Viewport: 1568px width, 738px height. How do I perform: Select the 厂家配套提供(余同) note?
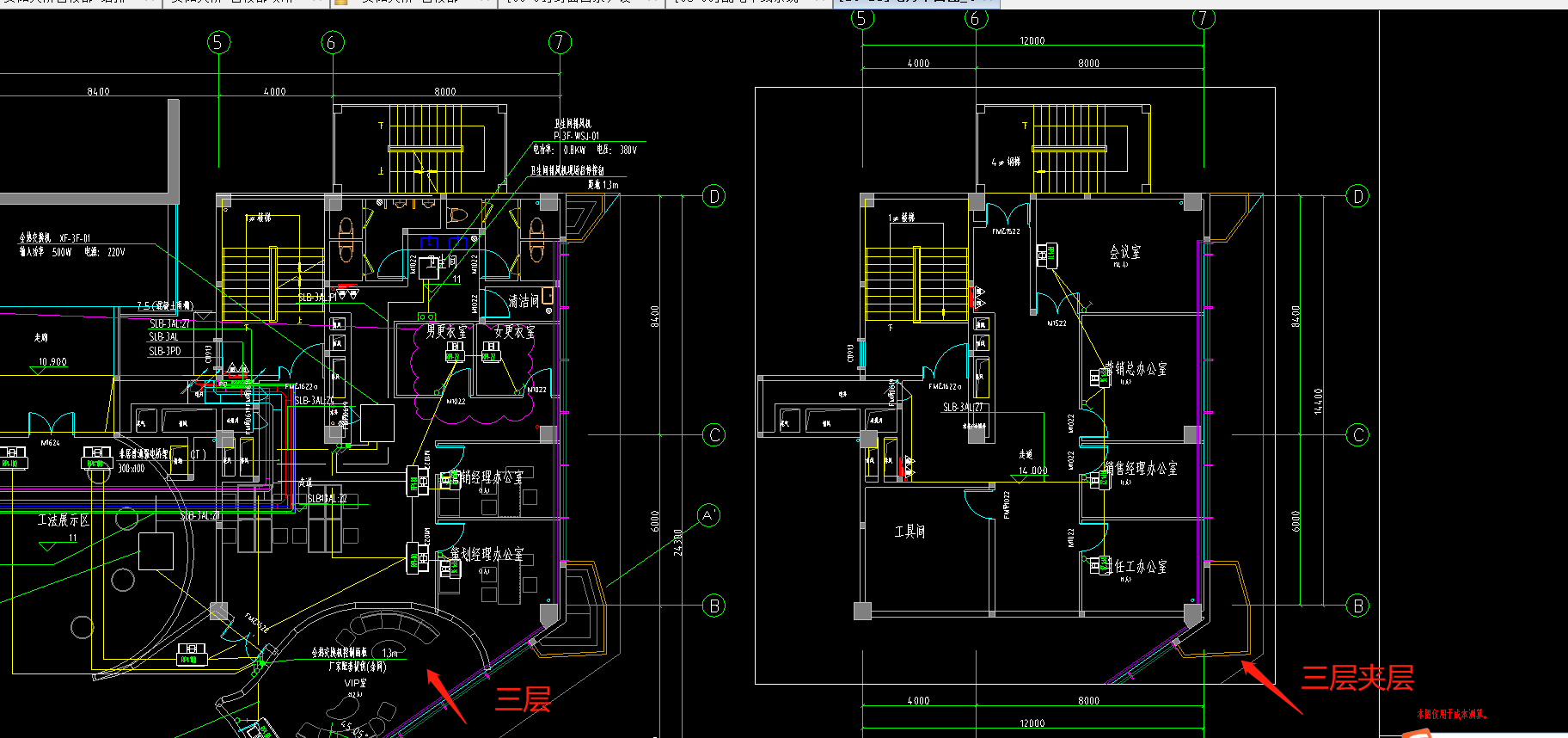[x=357, y=666]
